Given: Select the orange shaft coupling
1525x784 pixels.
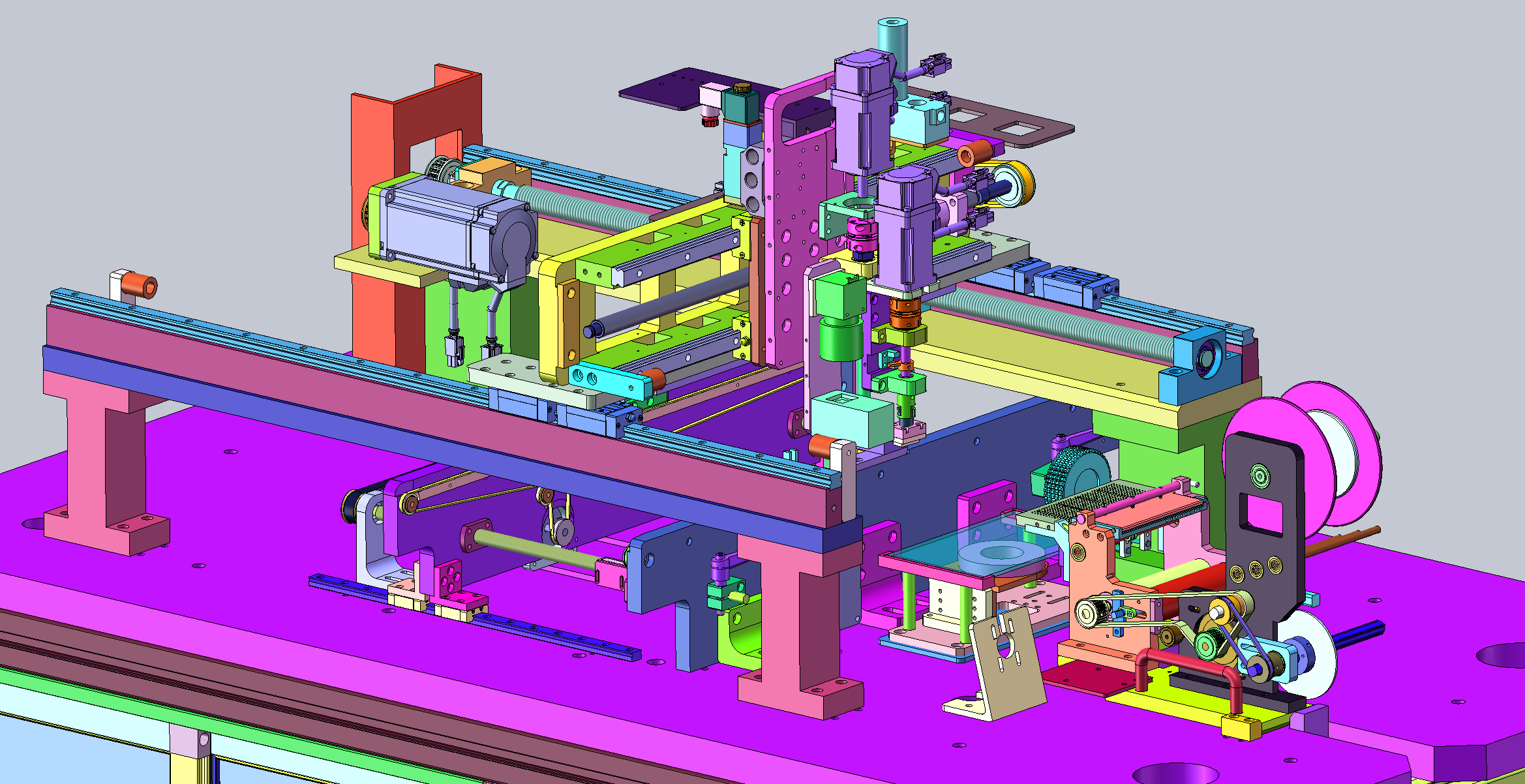Looking at the screenshot, I should 905,313.
